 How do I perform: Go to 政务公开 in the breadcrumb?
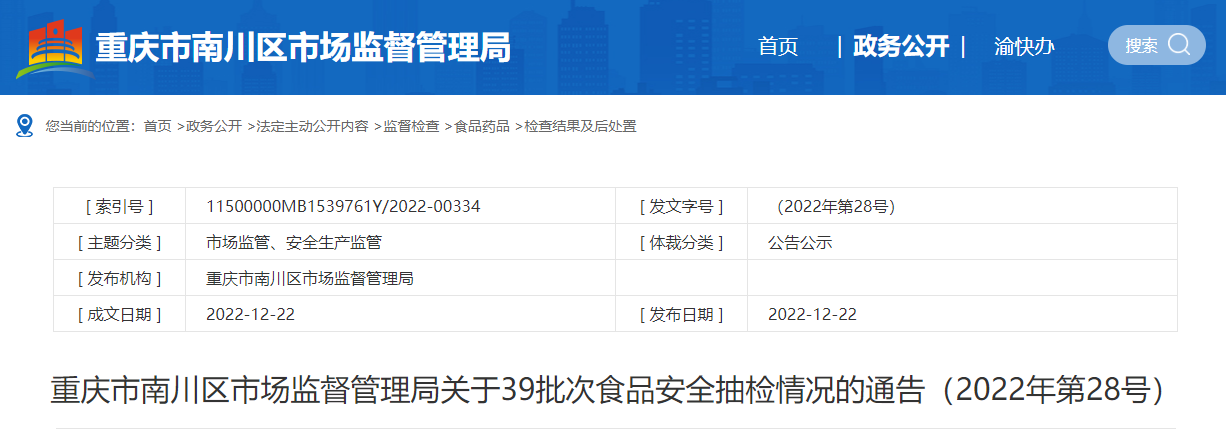click(x=214, y=126)
